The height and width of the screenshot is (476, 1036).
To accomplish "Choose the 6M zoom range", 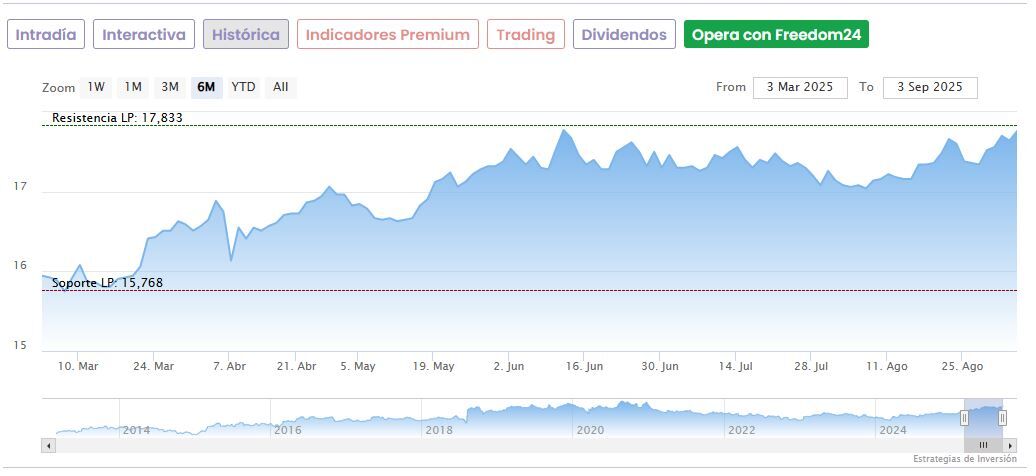I will click(x=206, y=87).
